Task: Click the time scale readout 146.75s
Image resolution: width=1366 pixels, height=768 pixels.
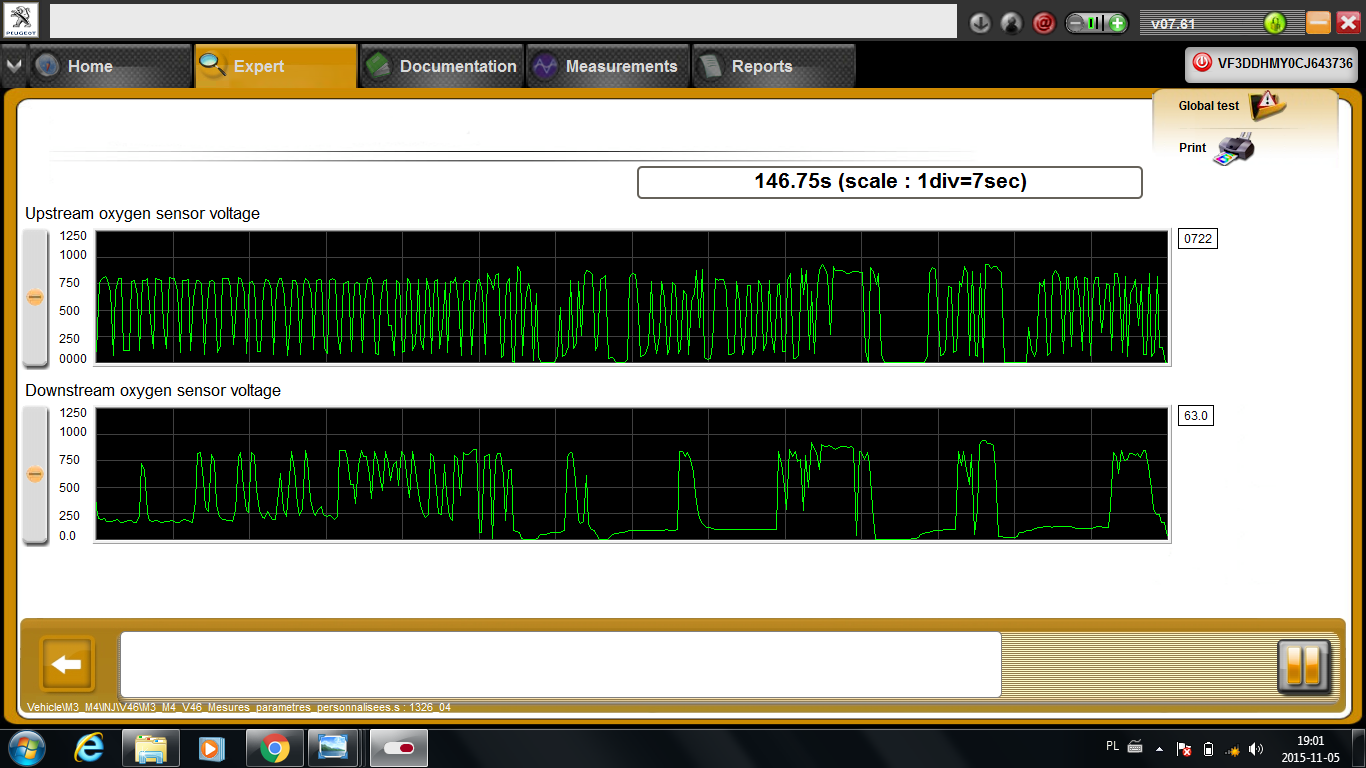Action: [890, 182]
